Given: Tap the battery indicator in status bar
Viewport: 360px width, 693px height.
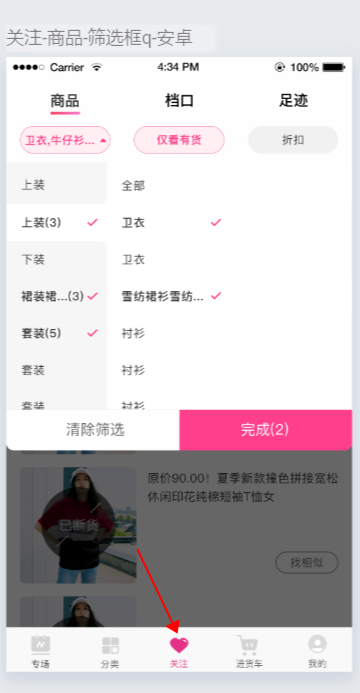Looking at the screenshot, I should coord(333,68).
